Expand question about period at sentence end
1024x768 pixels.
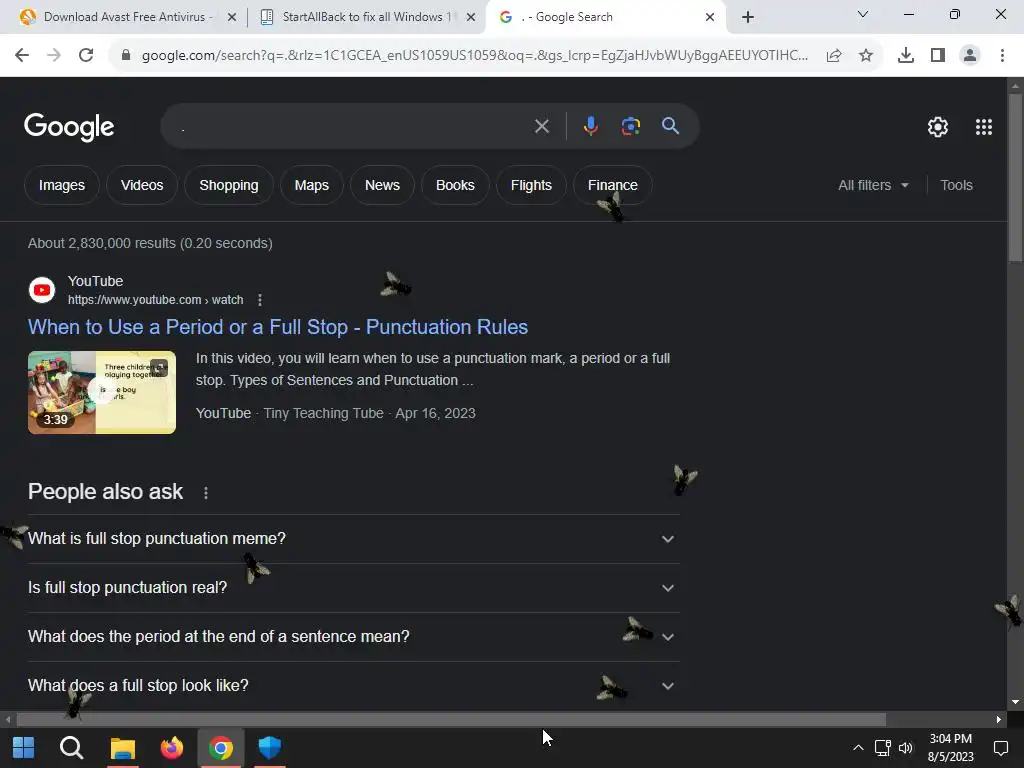[x=353, y=637]
